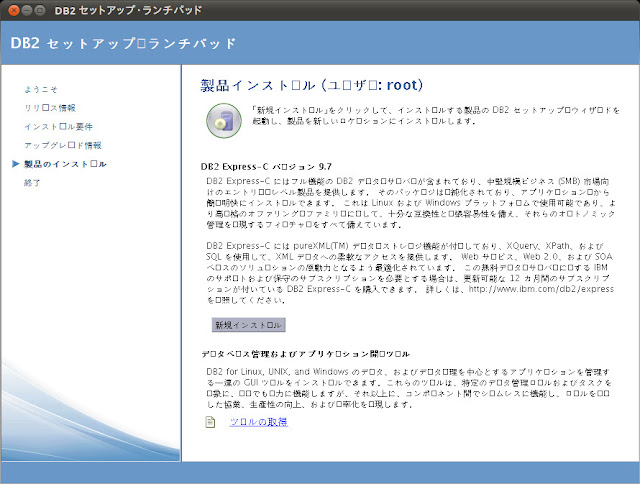Screen dimensions: 640x484
Task: Open アップグレード情報 upgrade info page
Action: point(63,145)
